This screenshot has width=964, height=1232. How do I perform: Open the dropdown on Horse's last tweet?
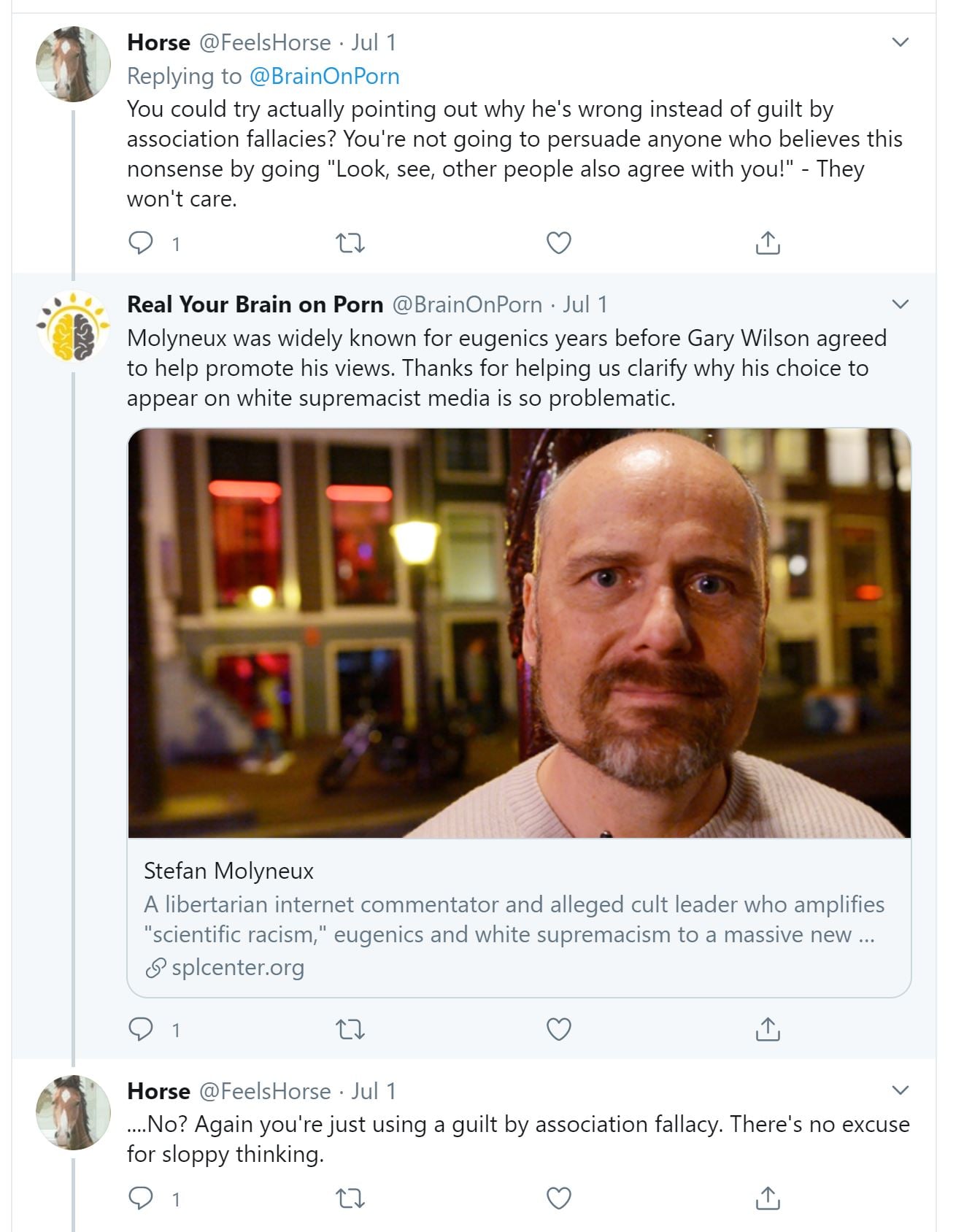(x=901, y=1090)
